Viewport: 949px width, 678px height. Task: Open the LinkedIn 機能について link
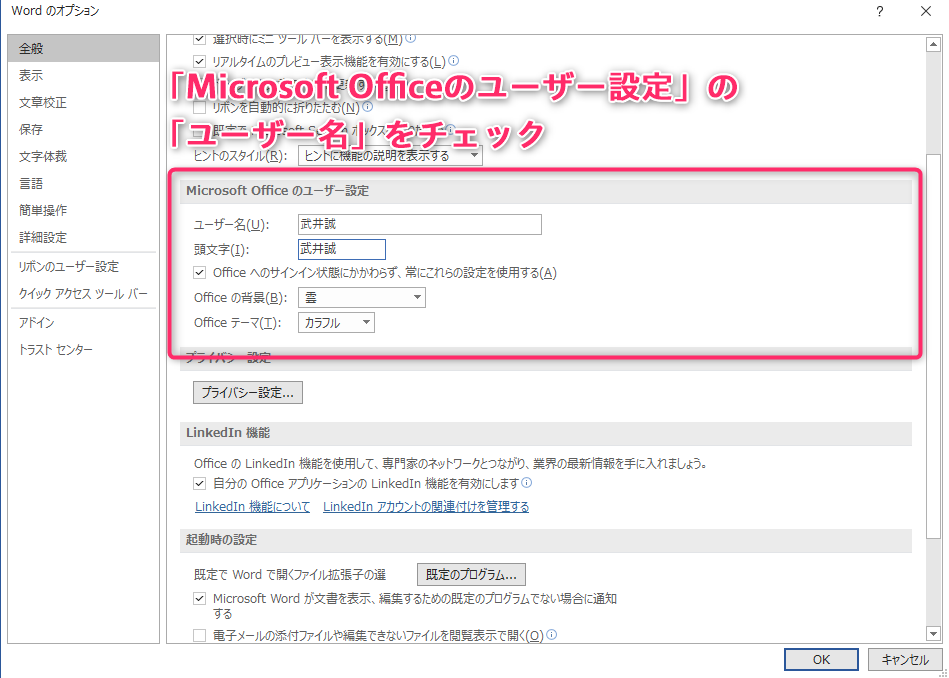coord(252,507)
